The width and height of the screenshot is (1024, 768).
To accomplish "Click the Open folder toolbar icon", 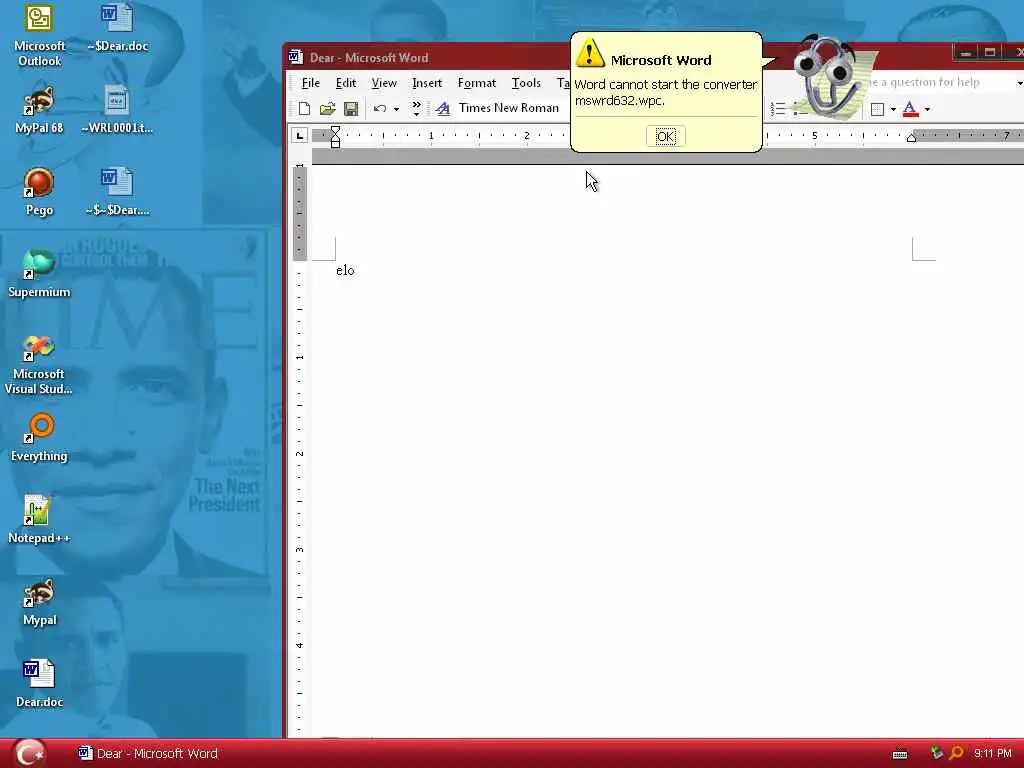I will [x=327, y=108].
